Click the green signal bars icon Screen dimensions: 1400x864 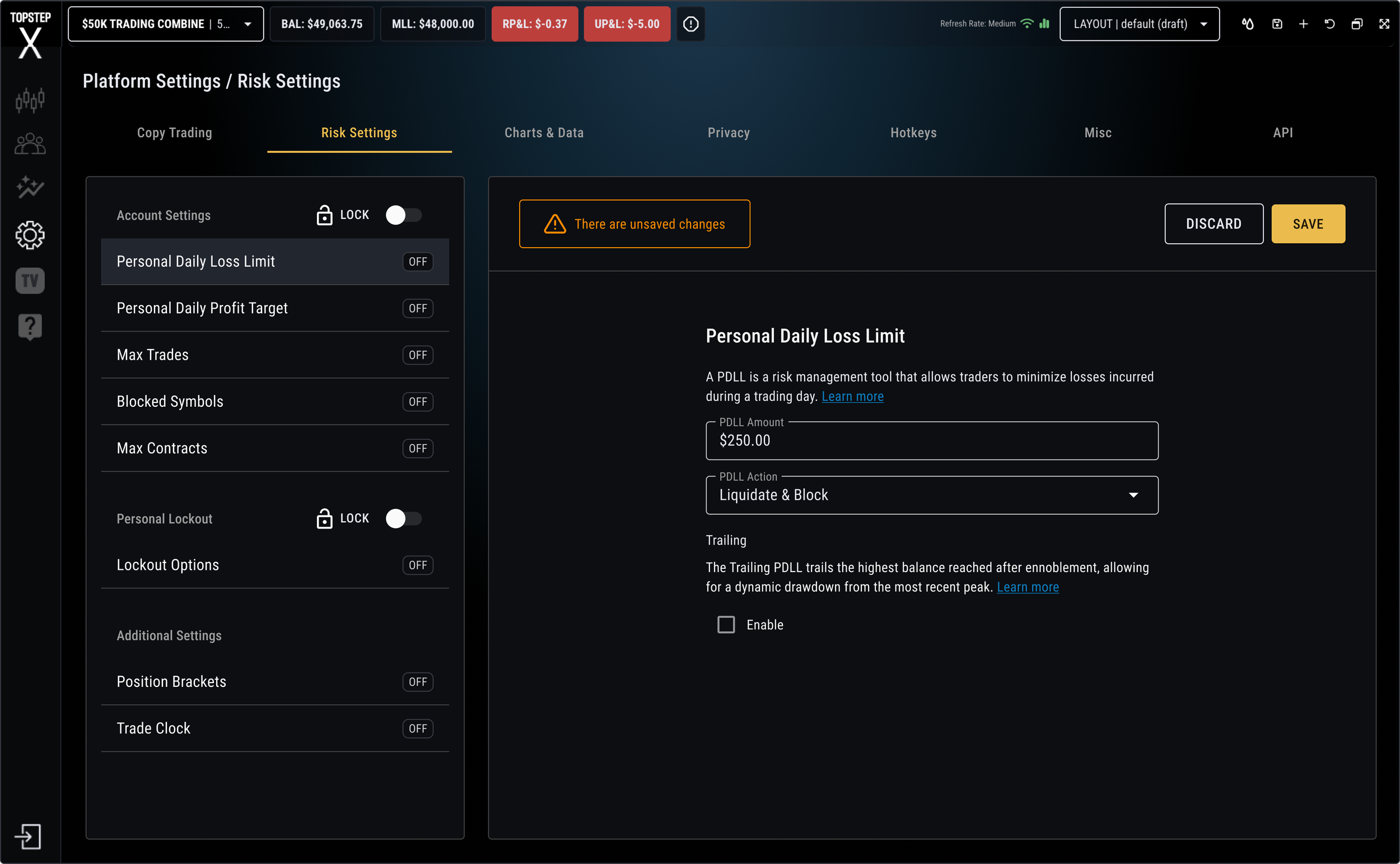[x=1044, y=24]
